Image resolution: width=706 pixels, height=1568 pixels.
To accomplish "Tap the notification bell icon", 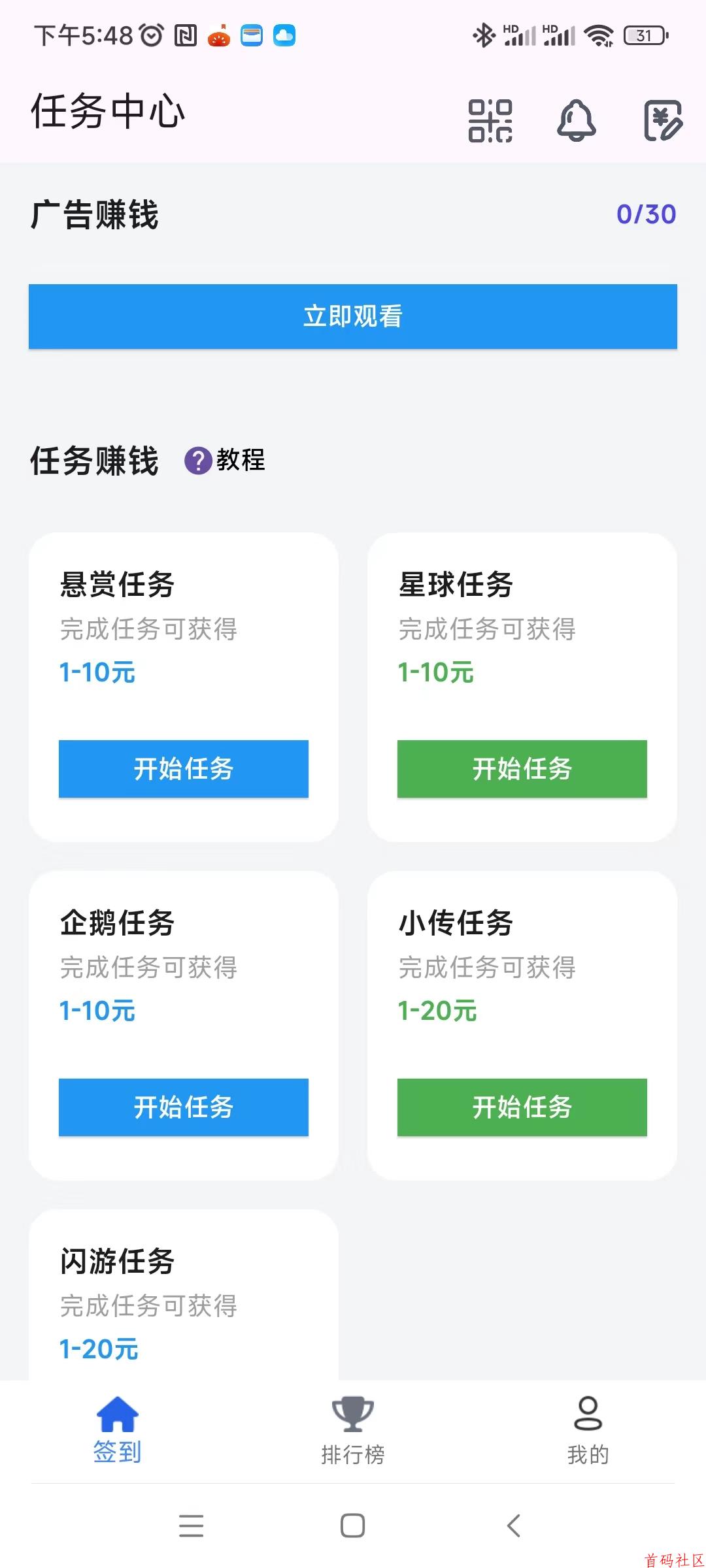I will 577,120.
